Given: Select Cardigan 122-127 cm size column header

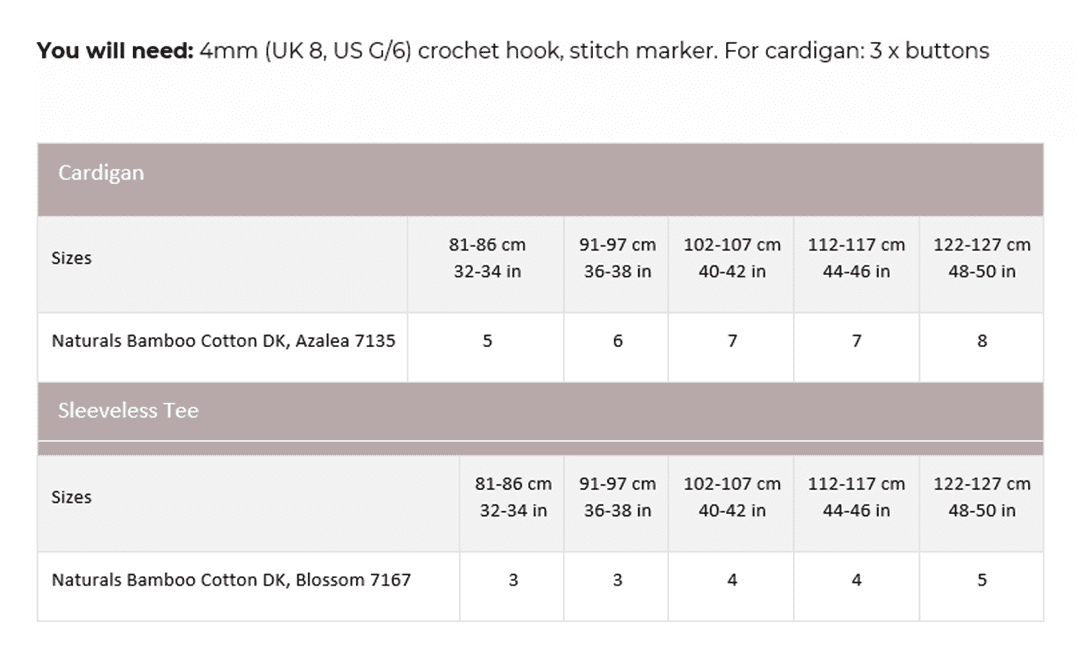Looking at the screenshot, I should coord(981,258).
